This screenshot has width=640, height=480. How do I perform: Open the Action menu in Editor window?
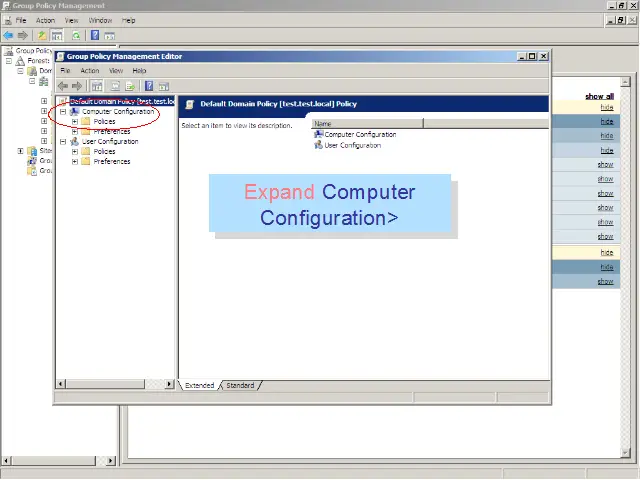[90, 71]
